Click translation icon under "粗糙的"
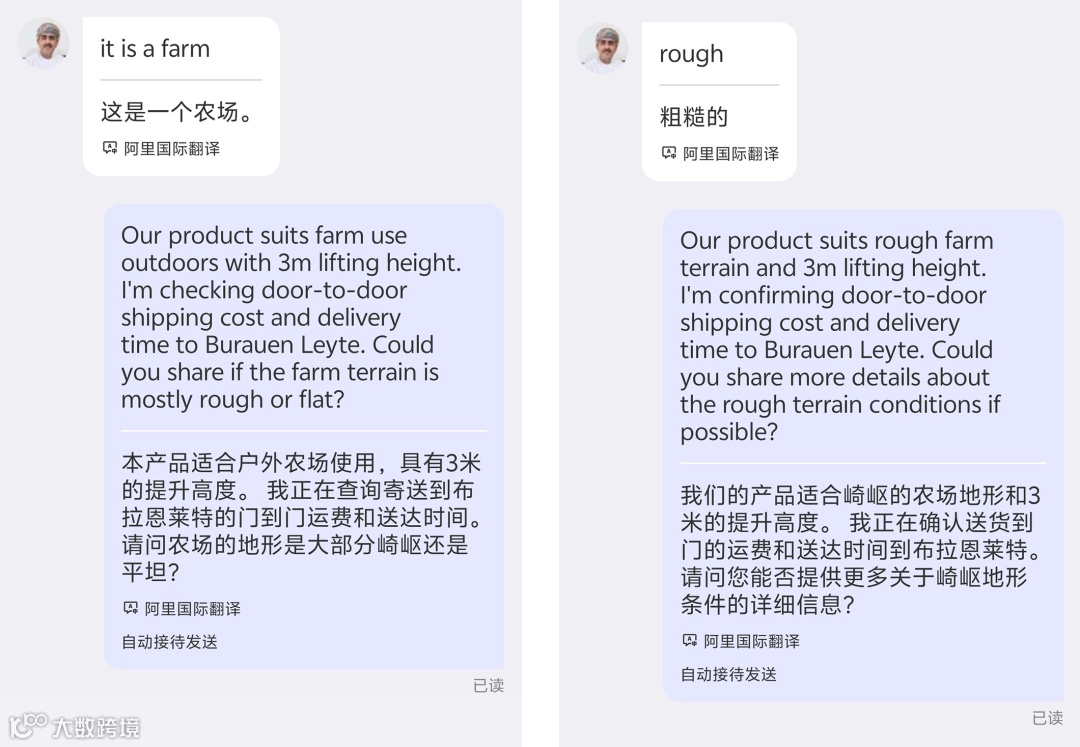1080x747 pixels. (x=669, y=153)
